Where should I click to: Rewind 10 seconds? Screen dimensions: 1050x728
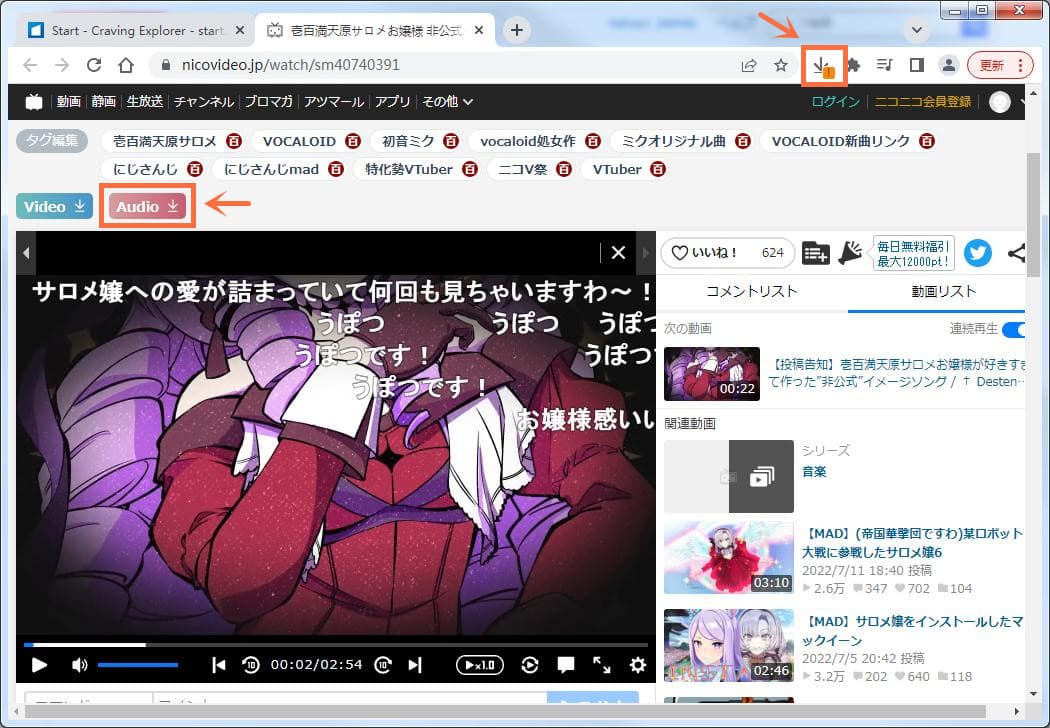[x=250, y=665]
